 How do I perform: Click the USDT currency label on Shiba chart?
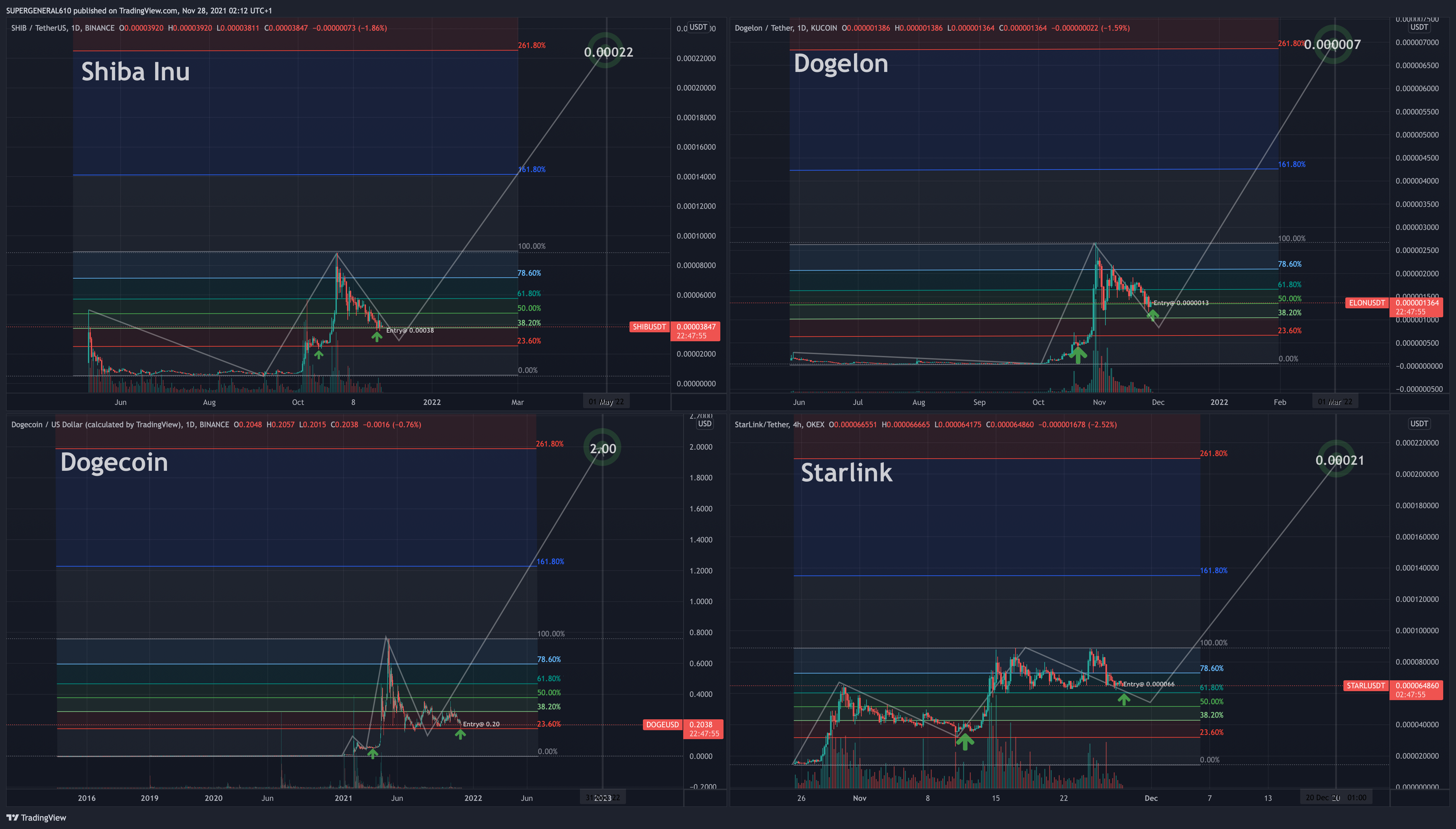(698, 27)
